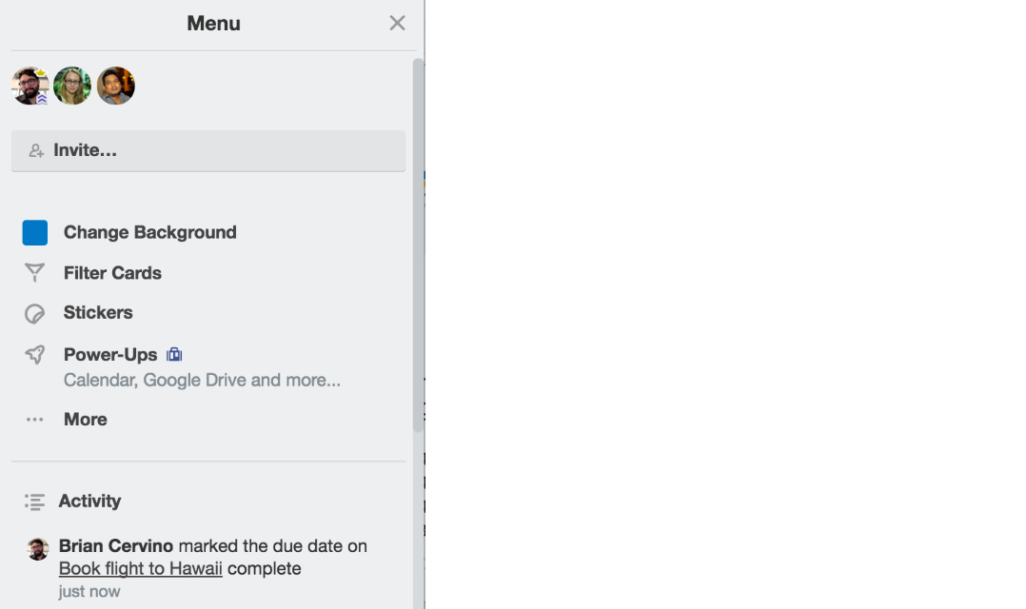The height and width of the screenshot is (609, 1026).
Task: Expand More options via ellipsis icon
Action: [35, 419]
